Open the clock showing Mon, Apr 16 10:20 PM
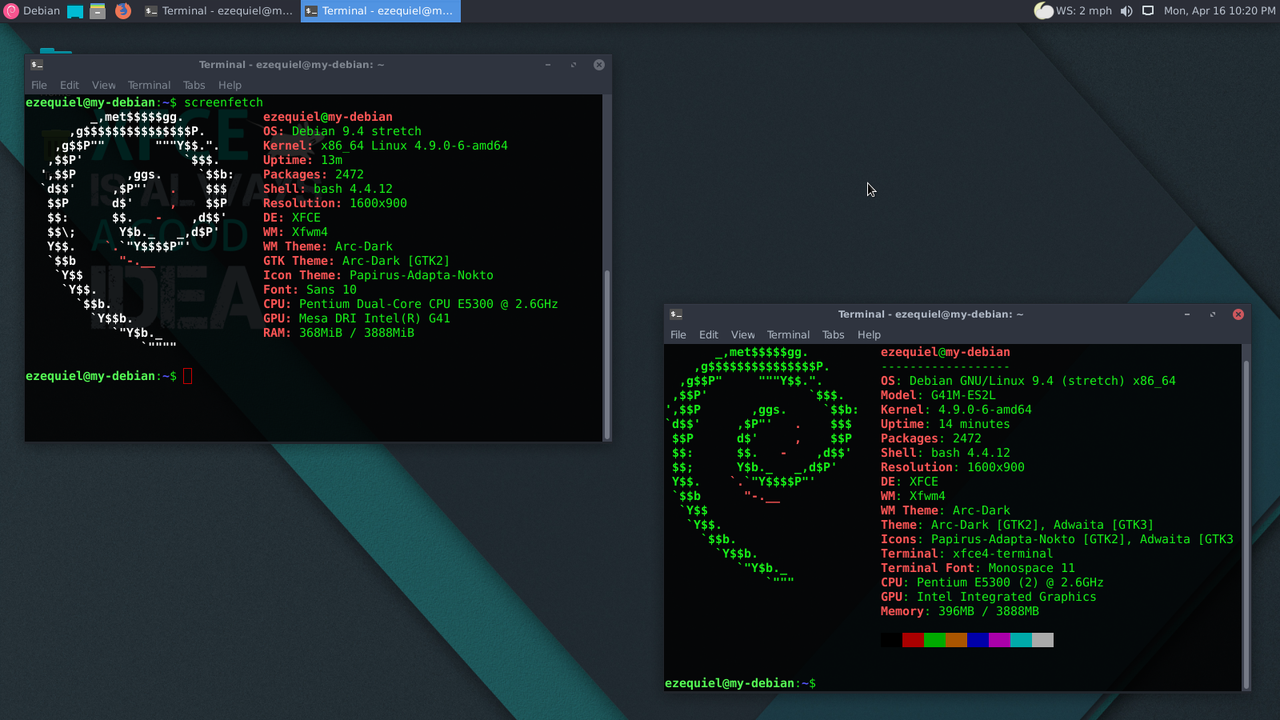Image resolution: width=1280 pixels, height=720 pixels. (x=1219, y=11)
